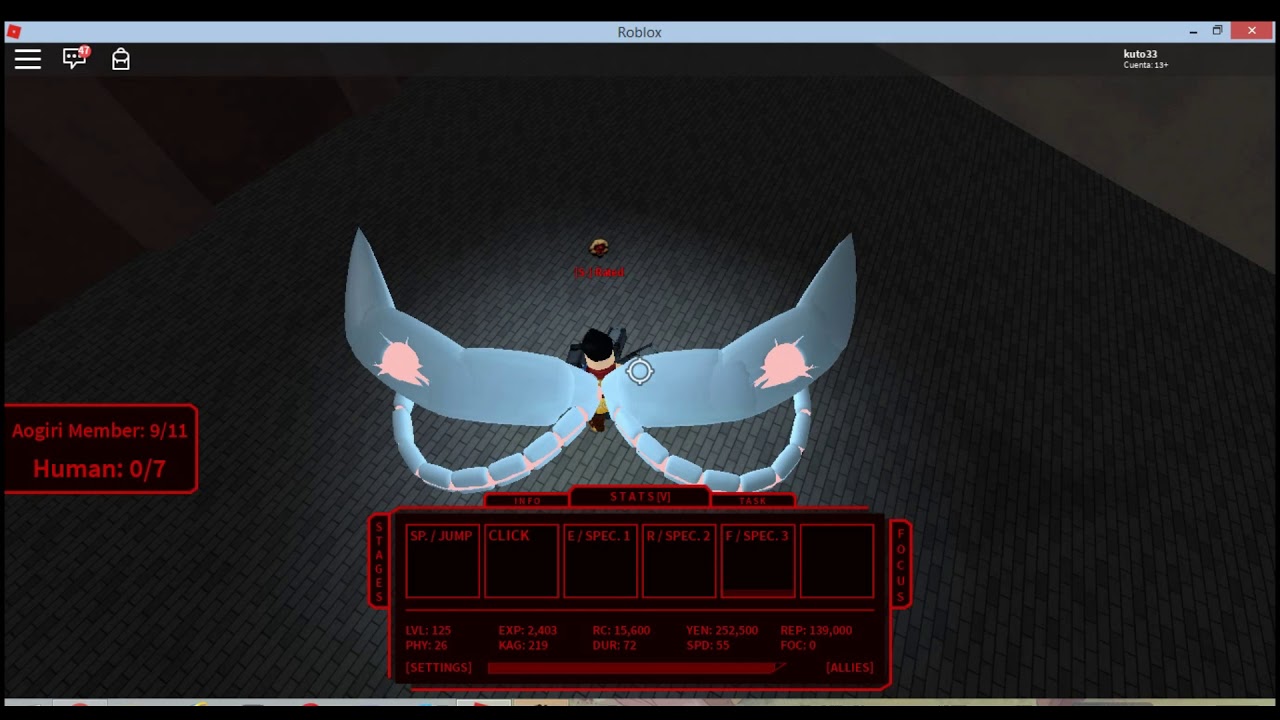The image size is (1280, 720).
Task: Activate the E / SPEC. 1 slot
Action: (600, 561)
